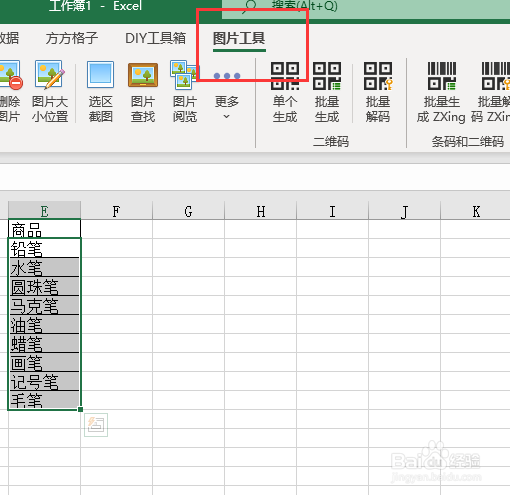Click the cell containing 油笔
This screenshot has width=510, height=495.
coord(44,324)
